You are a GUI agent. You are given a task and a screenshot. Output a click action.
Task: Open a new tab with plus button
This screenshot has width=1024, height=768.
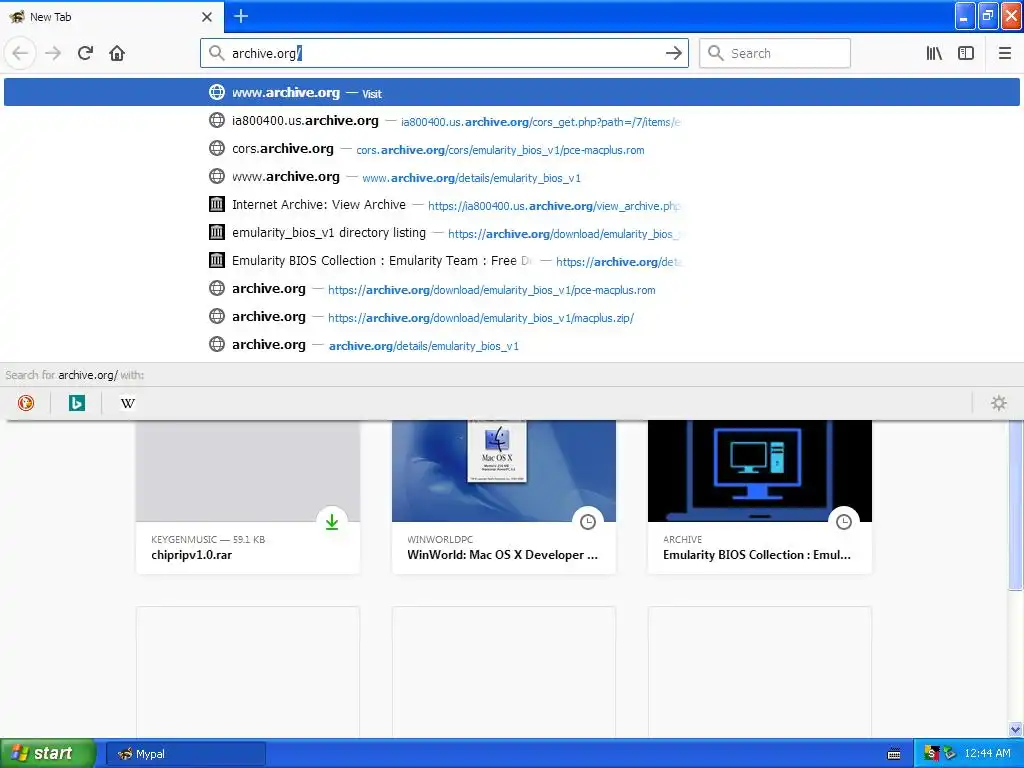tap(241, 16)
